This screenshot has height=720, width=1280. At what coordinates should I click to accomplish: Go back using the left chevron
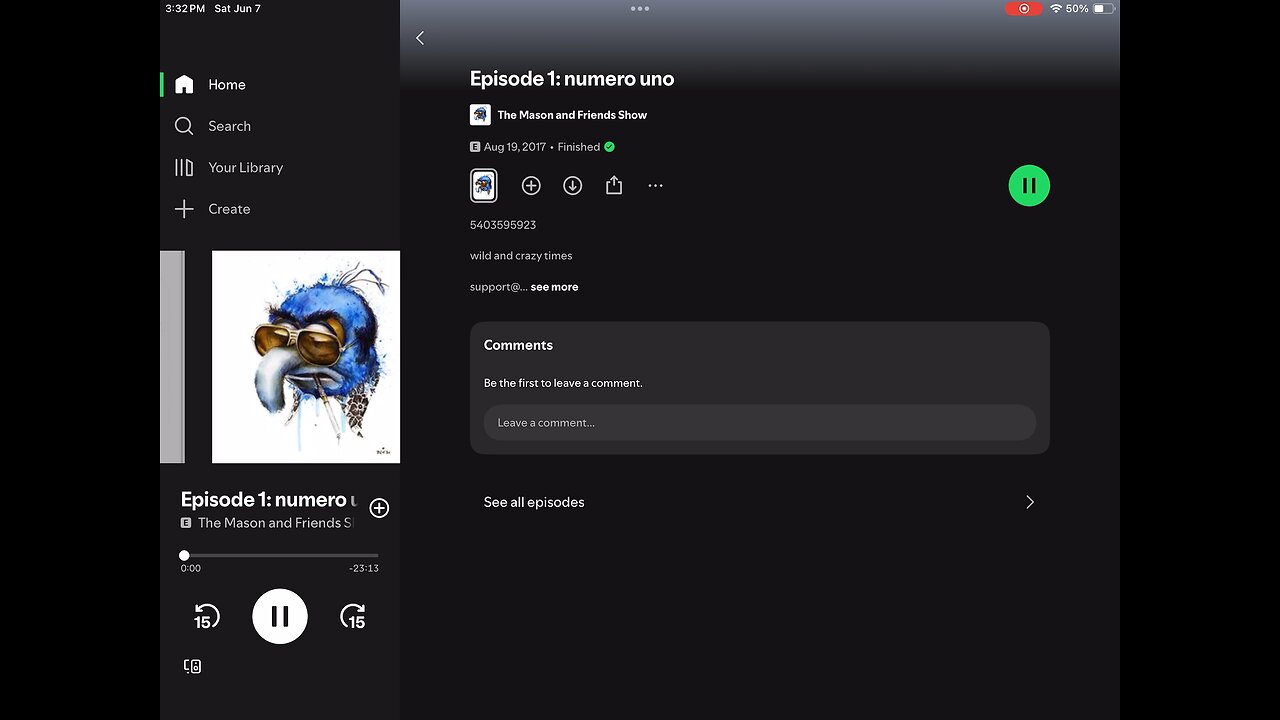point(420,38)
